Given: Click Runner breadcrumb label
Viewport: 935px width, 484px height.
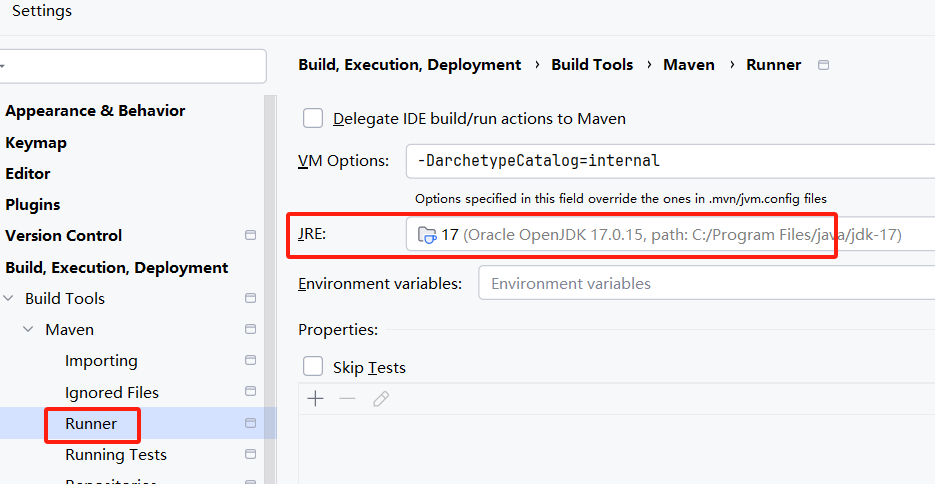Looking at the screenshot, I should [x=773, y=65].
